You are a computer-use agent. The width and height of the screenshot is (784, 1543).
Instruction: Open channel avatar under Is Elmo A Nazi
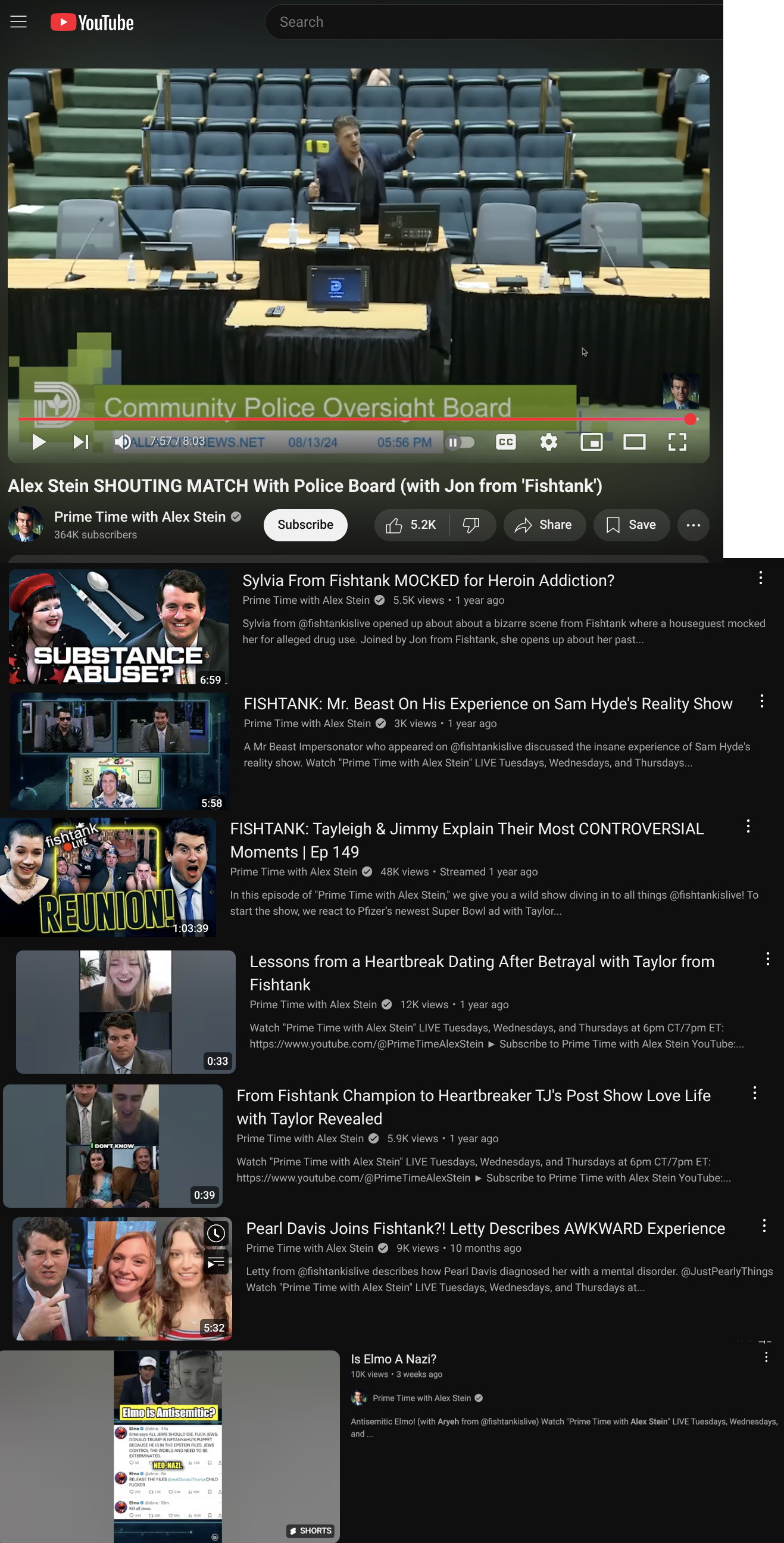pos(359,1398)
